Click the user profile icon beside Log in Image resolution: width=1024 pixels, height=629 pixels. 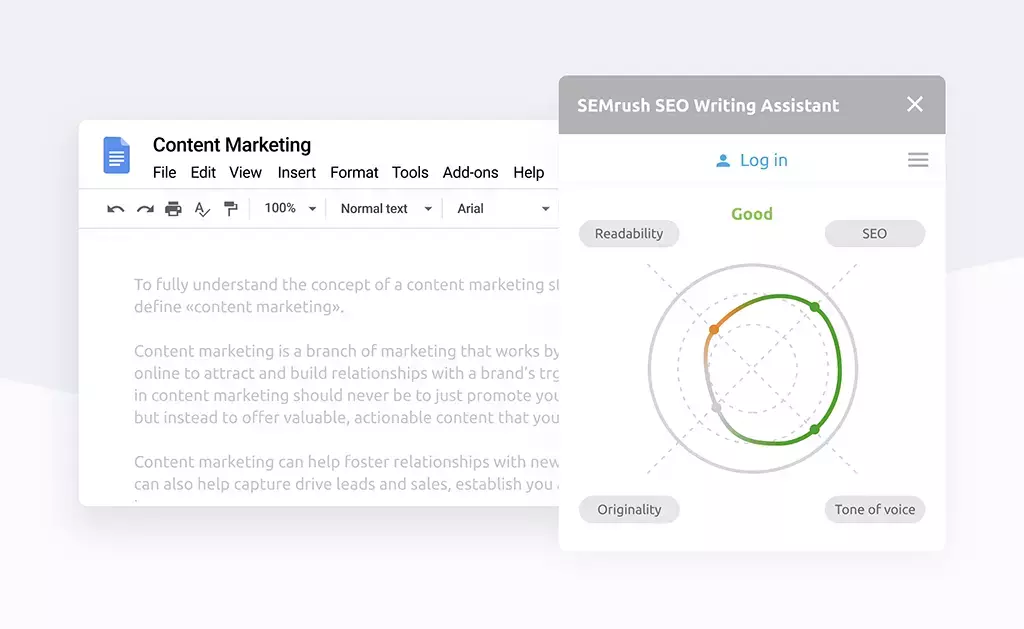pos(723,161)
